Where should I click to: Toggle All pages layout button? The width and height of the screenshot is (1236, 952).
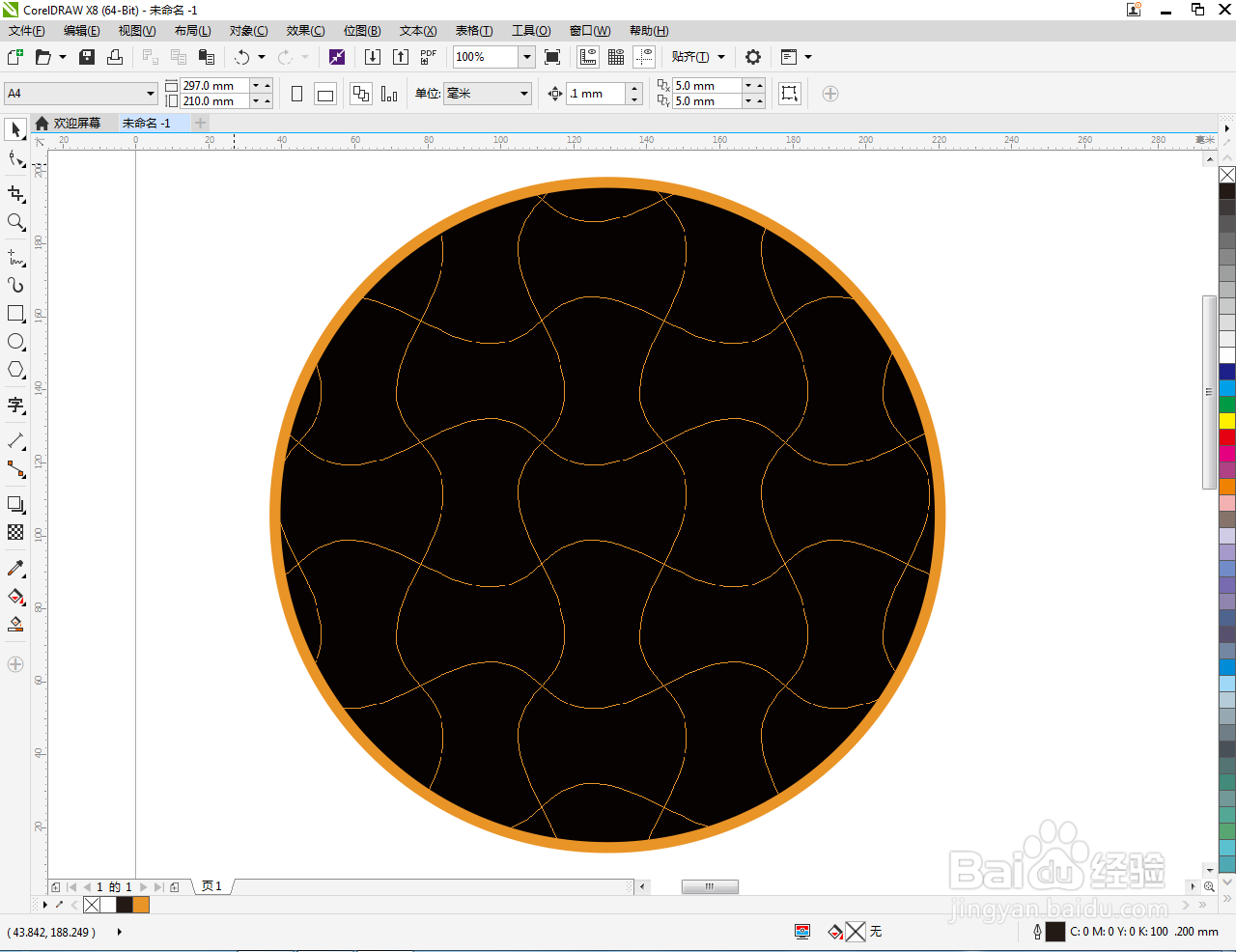click(x=361, y=94)
